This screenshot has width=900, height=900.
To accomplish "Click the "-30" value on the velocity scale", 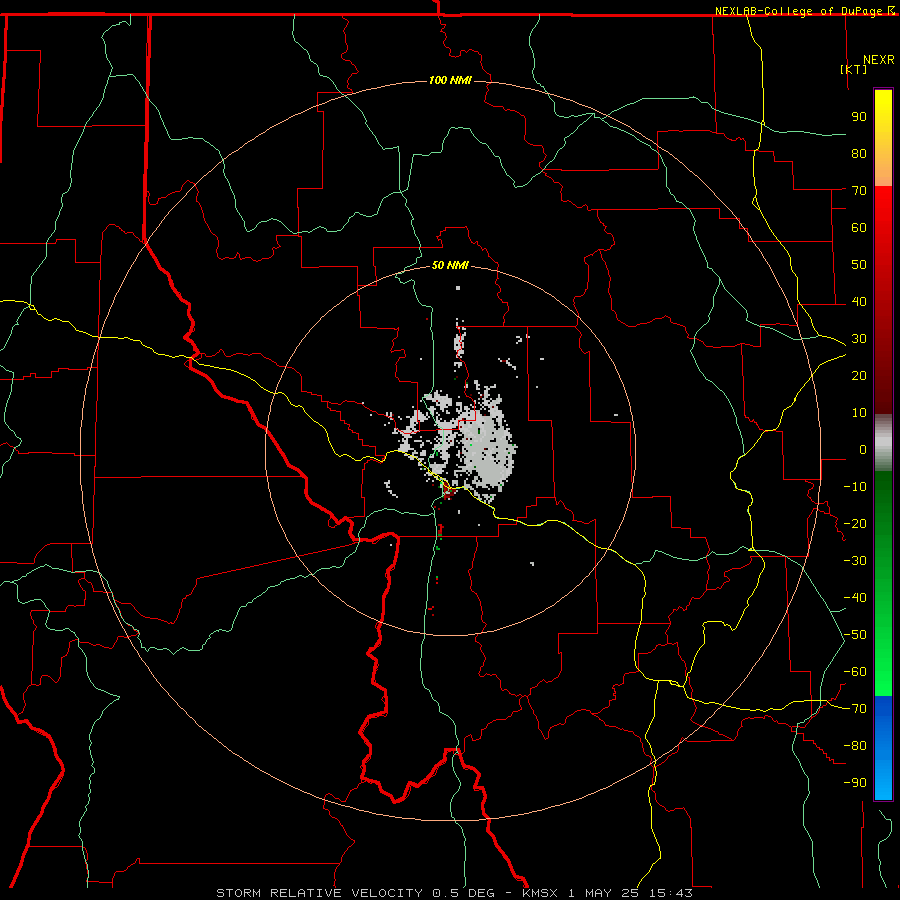I will click(x=855, y=561).
